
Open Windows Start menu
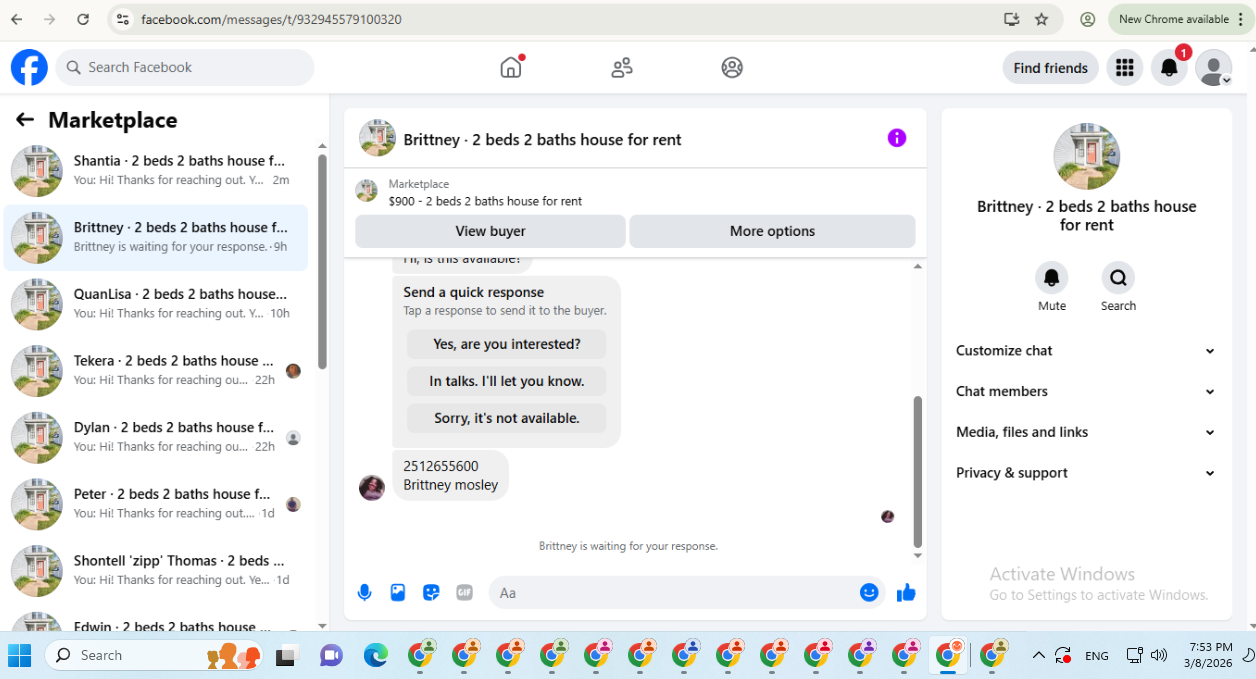click(20, 655)
